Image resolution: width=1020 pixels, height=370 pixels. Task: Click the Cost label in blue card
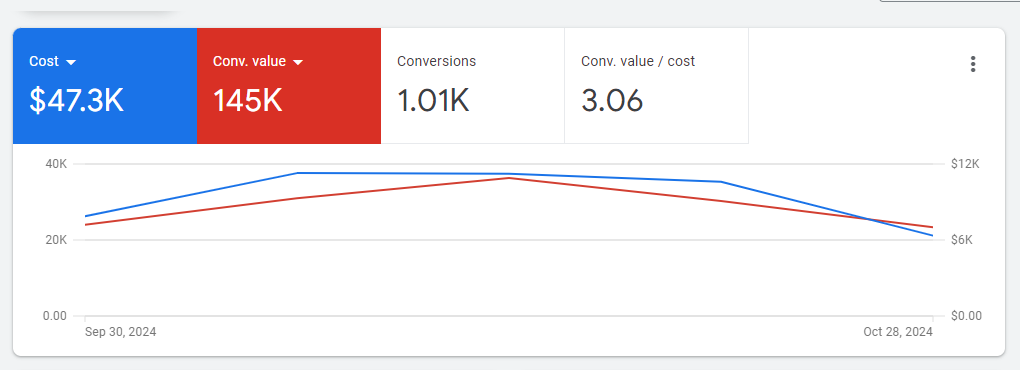pyautogui.click(x=44, y=61)
